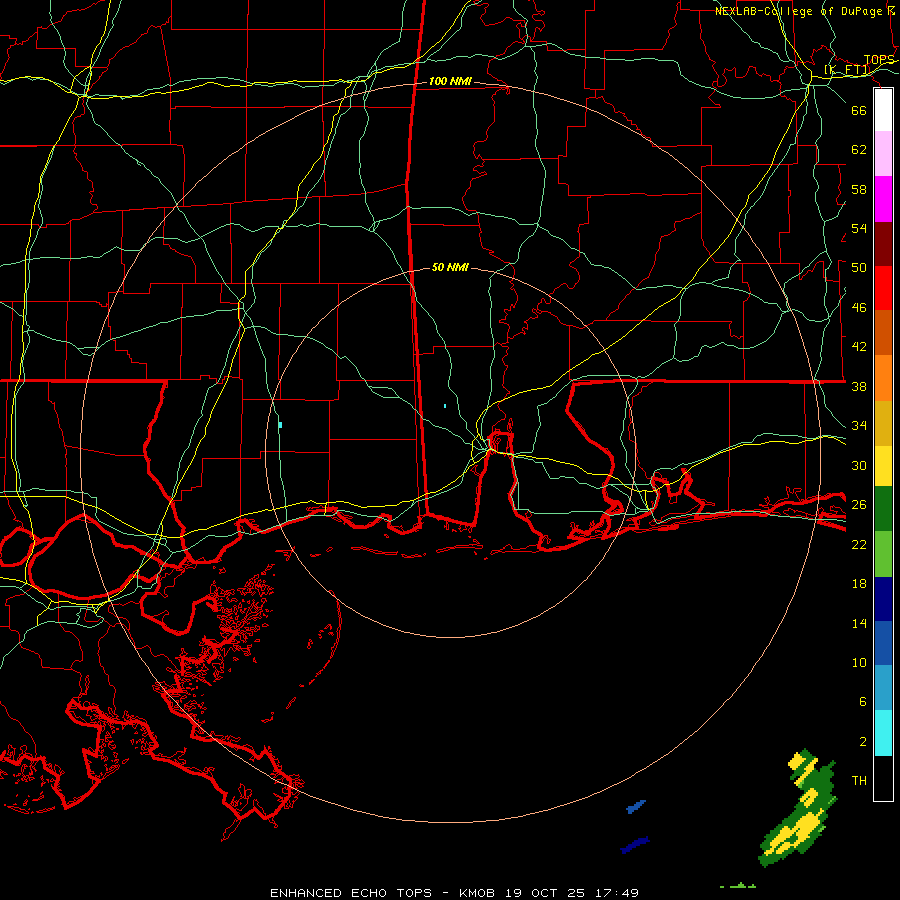Click the legend value 26
This screenshot has width=900, height=900.
859,505
